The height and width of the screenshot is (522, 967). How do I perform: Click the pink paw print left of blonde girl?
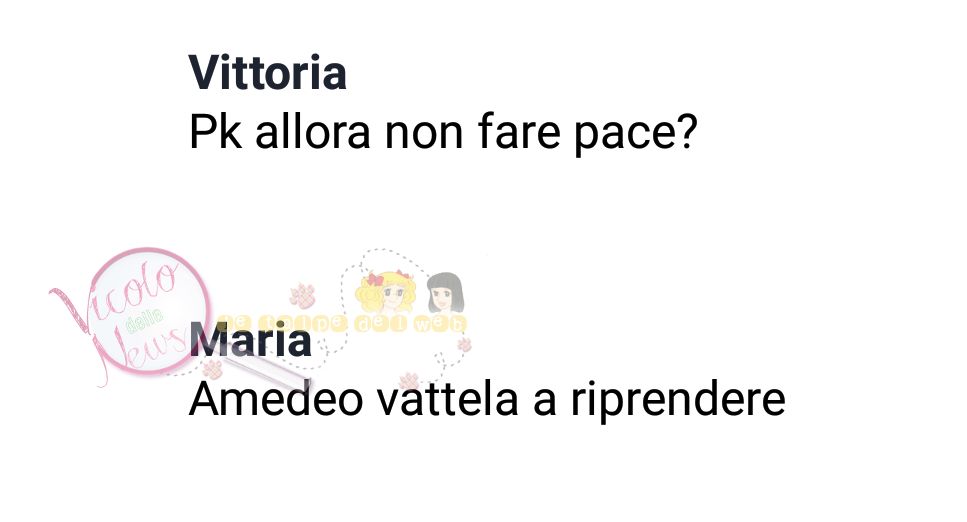coord(302,296)
